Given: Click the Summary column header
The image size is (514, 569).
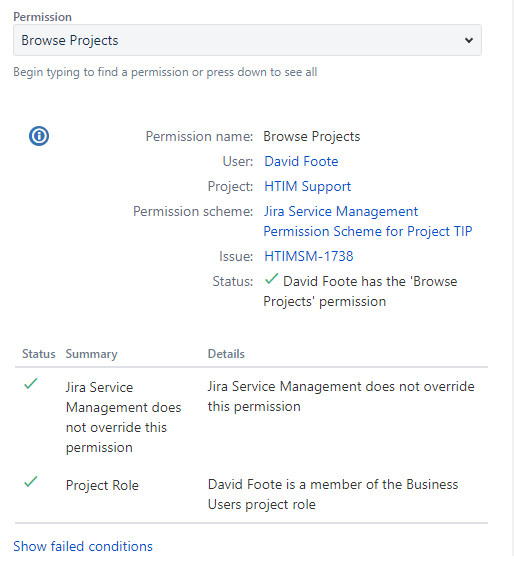Looking at the screenshot, I should pos(91,354).
